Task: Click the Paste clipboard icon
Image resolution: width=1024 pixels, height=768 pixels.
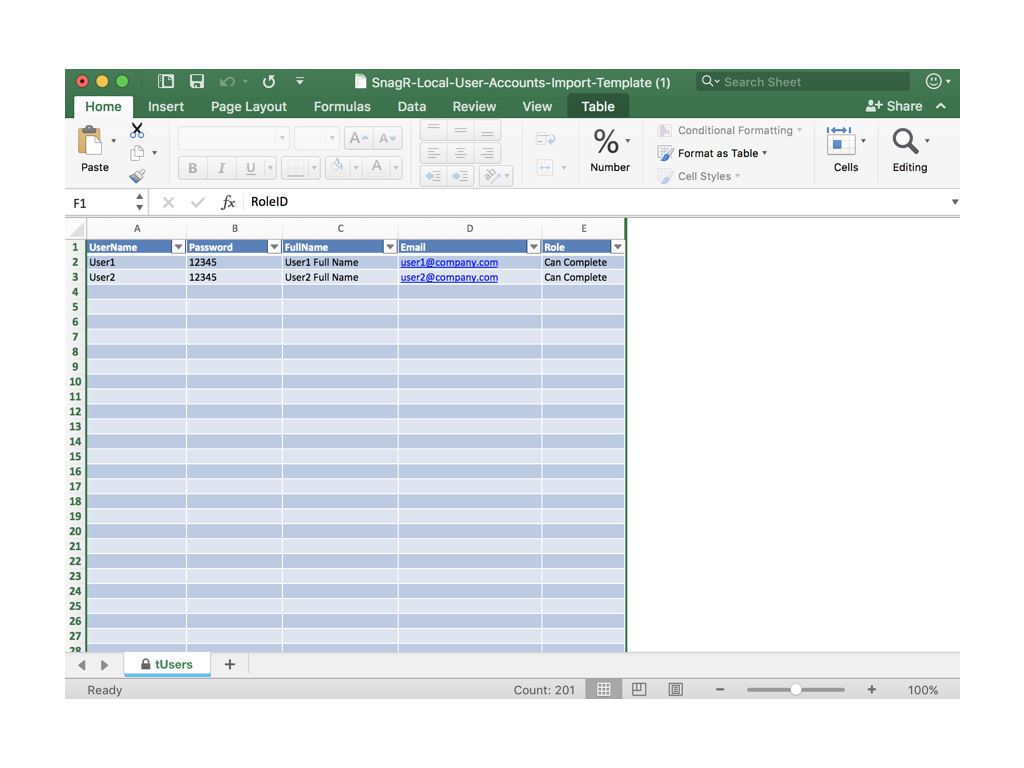Action: pyautogui.click(x=90, y=141)
